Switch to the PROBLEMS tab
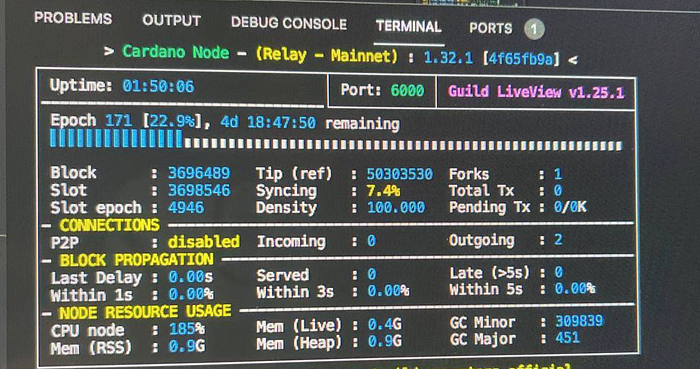The height and width of the screenshot is (369, 700). point(73,19)
